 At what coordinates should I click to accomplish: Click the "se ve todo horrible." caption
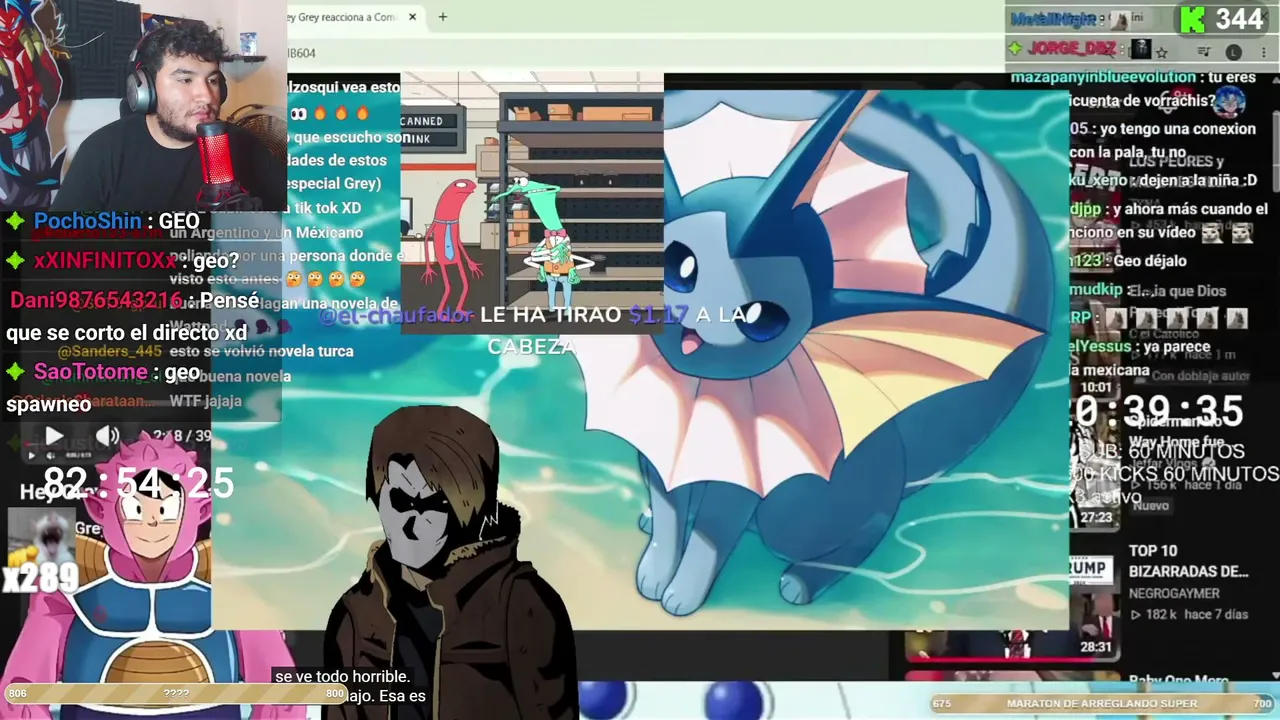342,677
